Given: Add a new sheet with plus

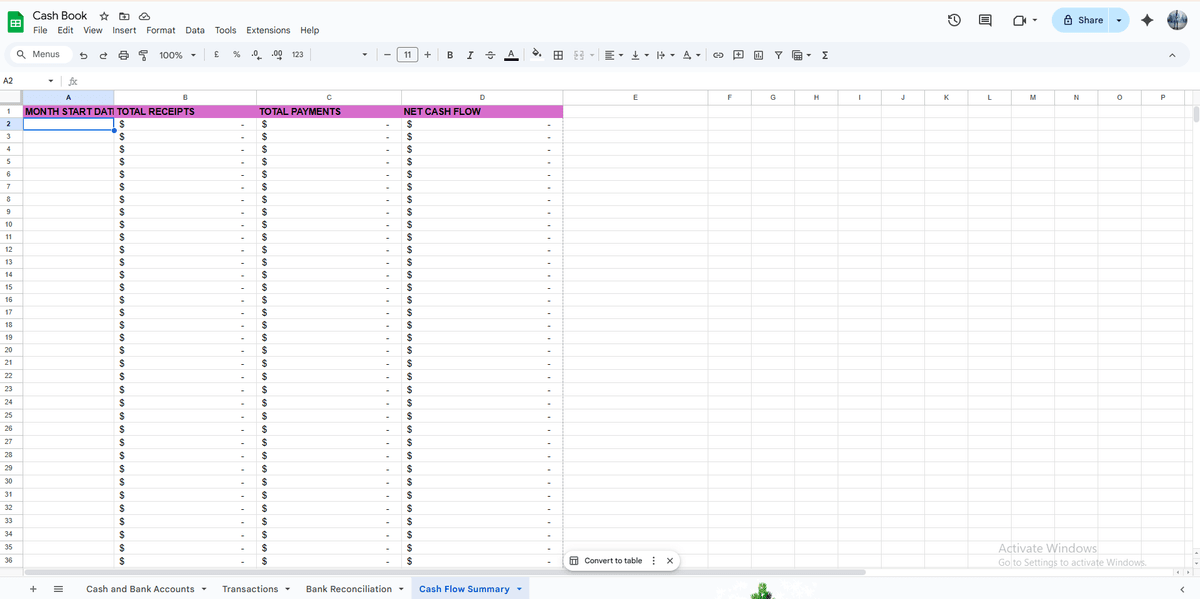Looking at the screenshot, I should point(33,589).
